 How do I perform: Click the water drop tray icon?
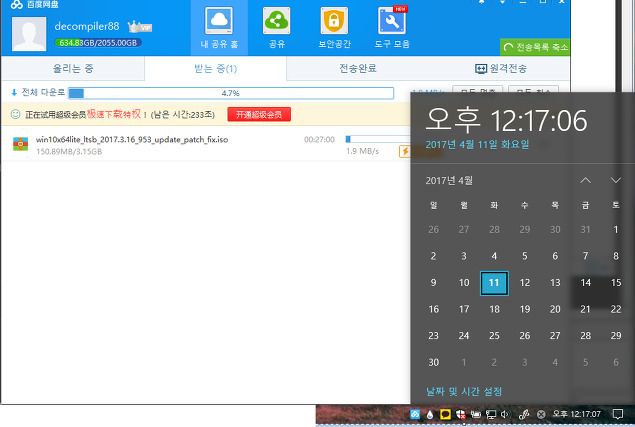(x=430, y=414)
